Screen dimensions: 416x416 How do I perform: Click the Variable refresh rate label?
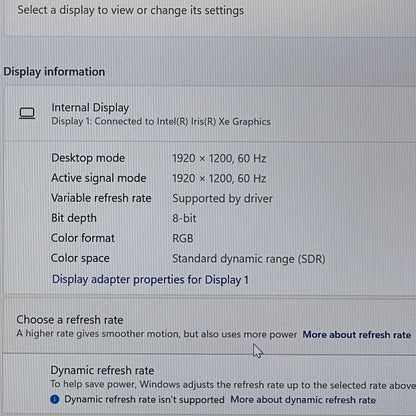[101, 198]
